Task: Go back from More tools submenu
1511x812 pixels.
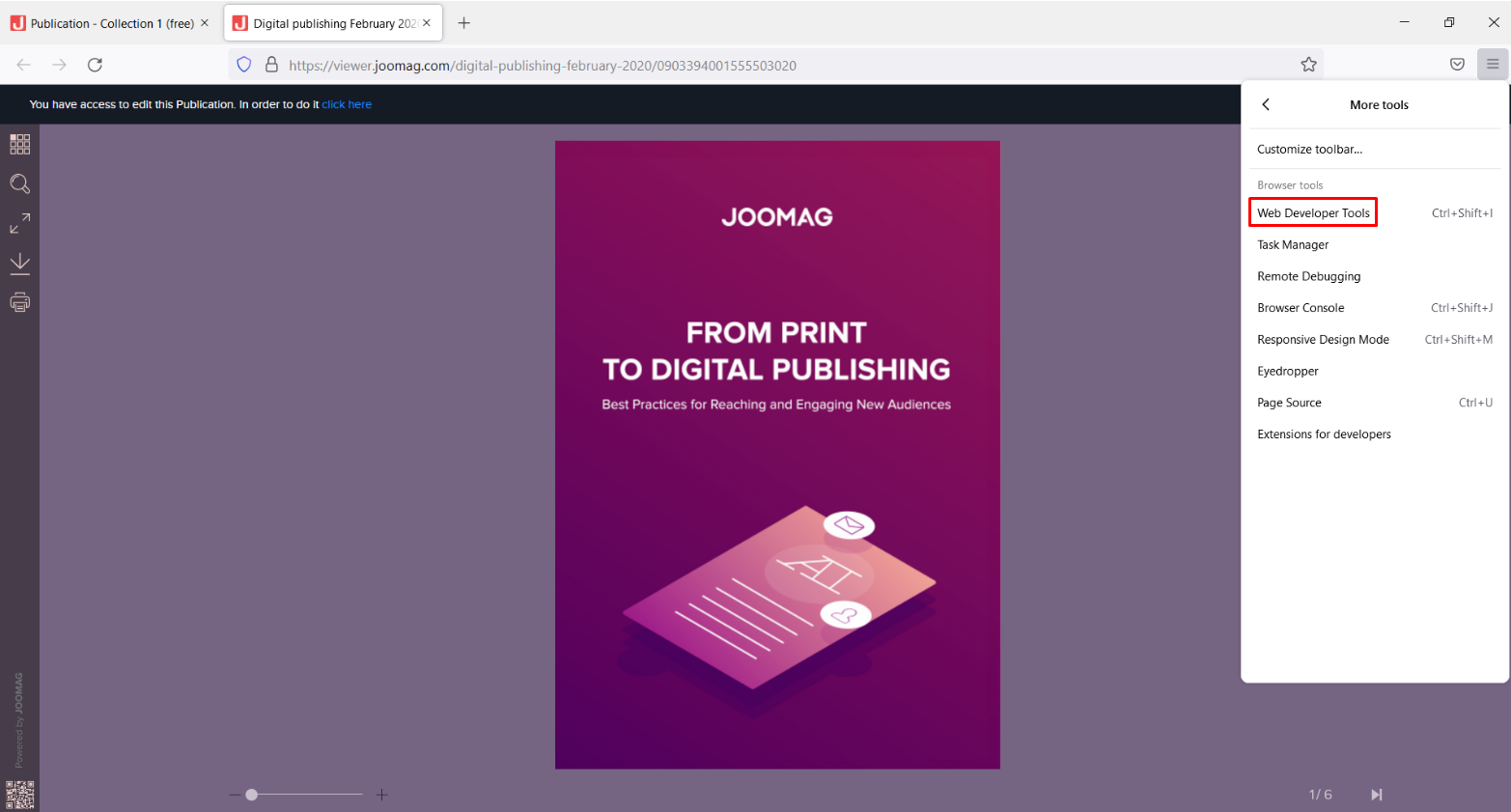Action: (x=1266, y=104)
